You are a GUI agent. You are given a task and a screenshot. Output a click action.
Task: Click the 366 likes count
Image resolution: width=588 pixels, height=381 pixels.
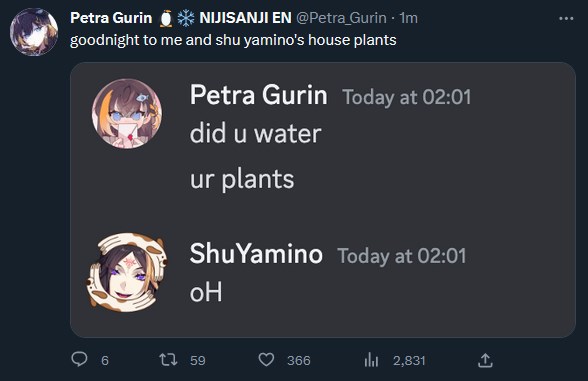click(298, 360)
